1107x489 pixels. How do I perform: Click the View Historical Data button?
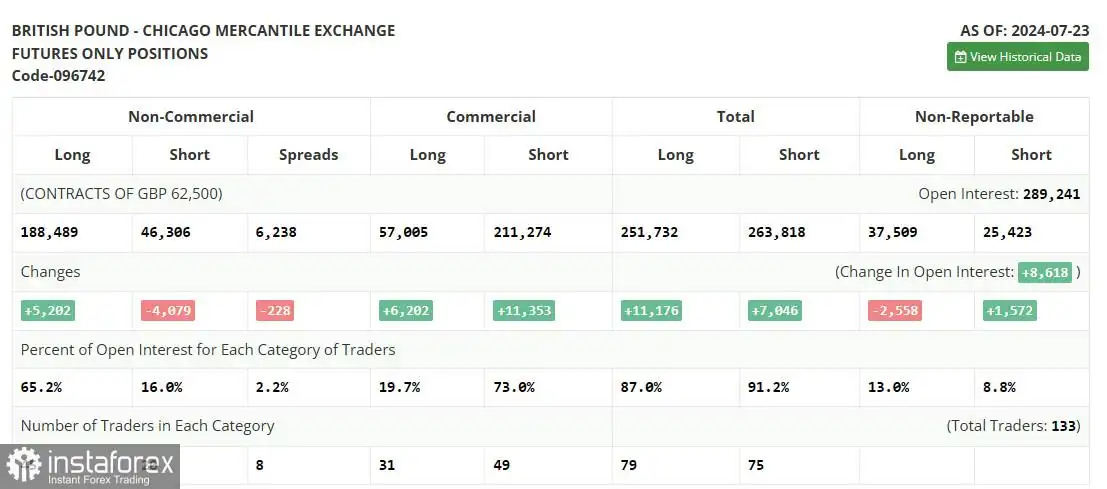pos(1017,57)
